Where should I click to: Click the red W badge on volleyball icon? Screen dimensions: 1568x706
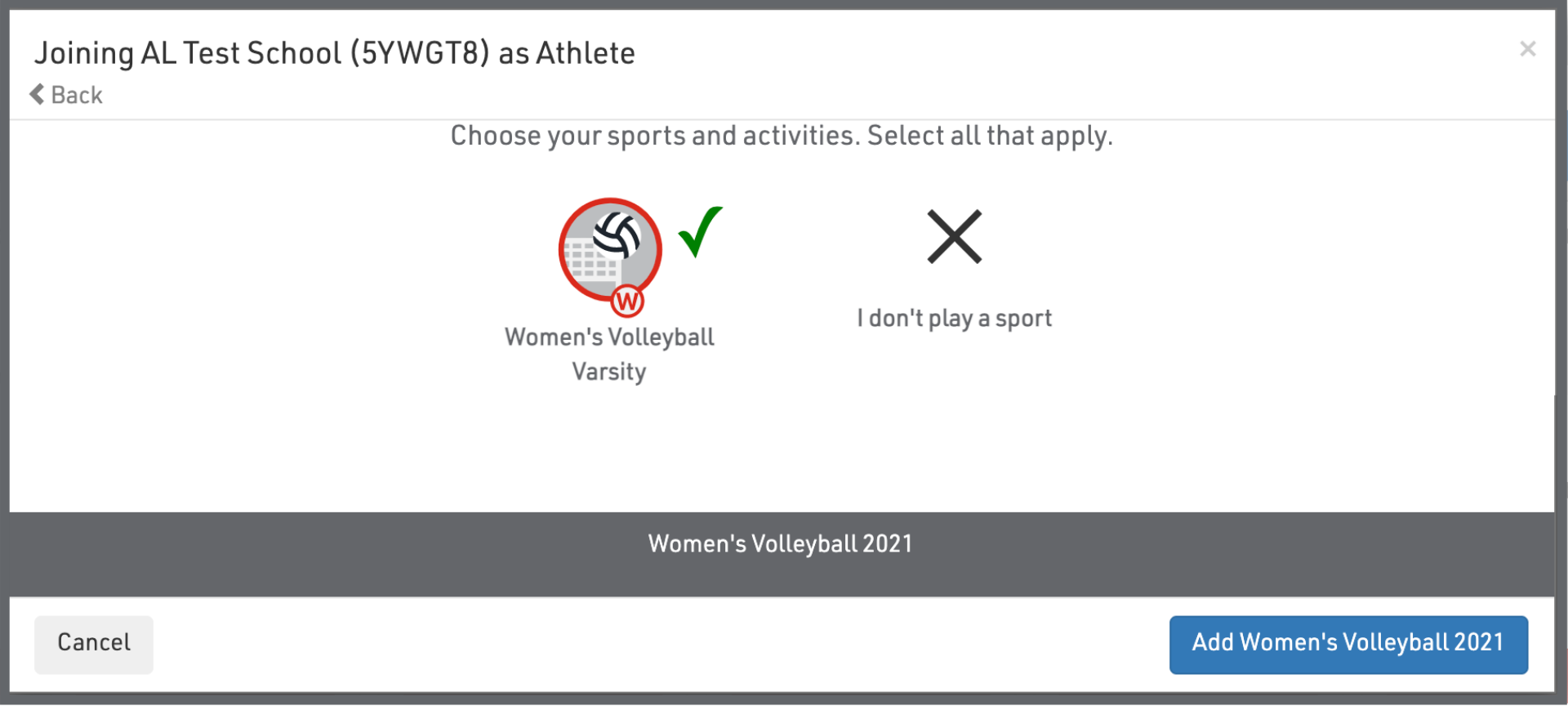click(627, 302)
